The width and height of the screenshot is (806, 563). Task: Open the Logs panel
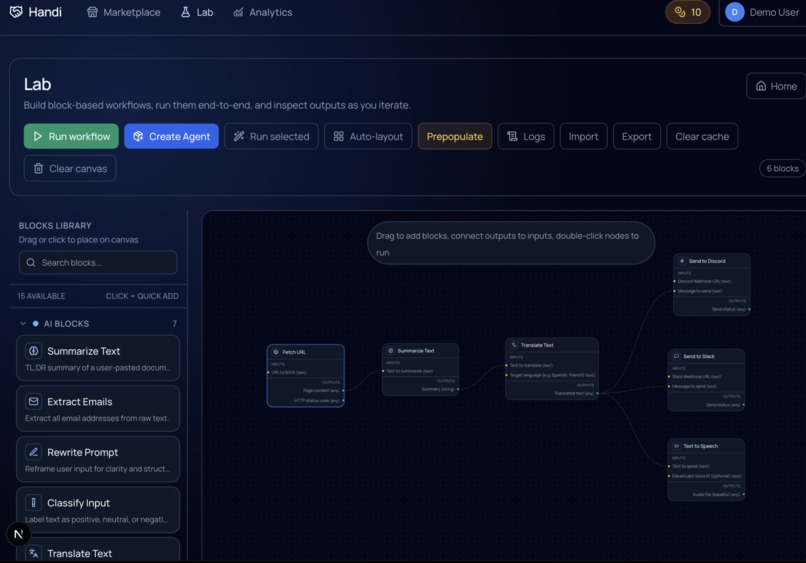coord(526,136)
